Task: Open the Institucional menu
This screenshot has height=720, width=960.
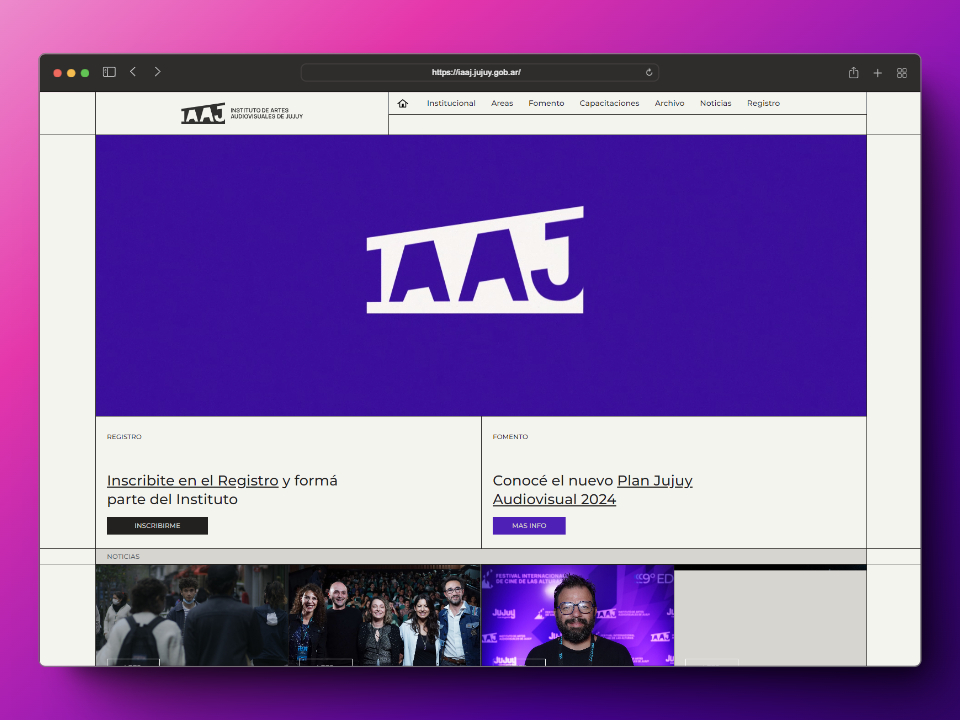Action: (x=451, y=103)
